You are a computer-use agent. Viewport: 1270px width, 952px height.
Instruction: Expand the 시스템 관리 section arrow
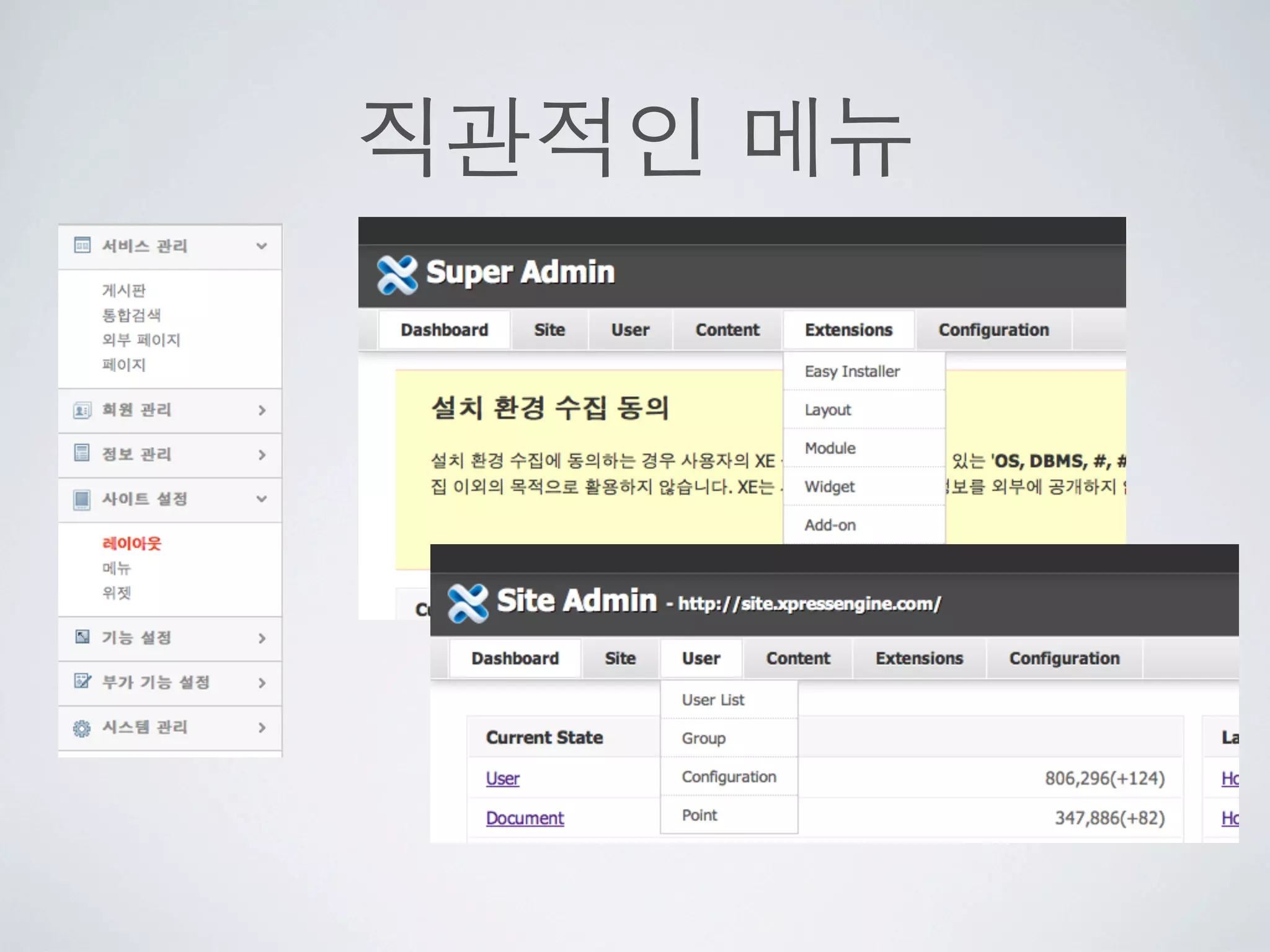[x=262, y=728]
